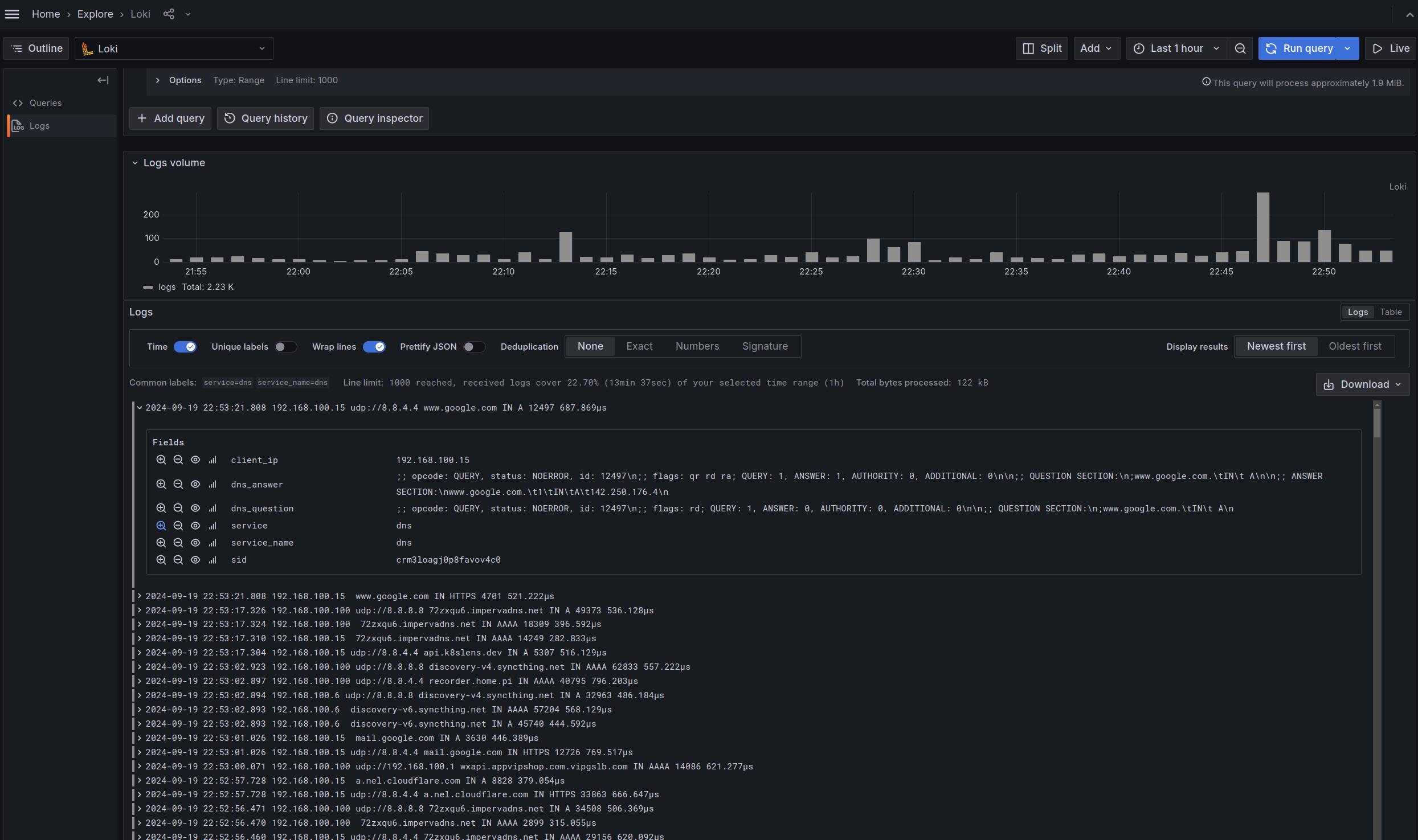
Task: Collapse the expanded 12497 google.com log row
Action: pos(139,408)
